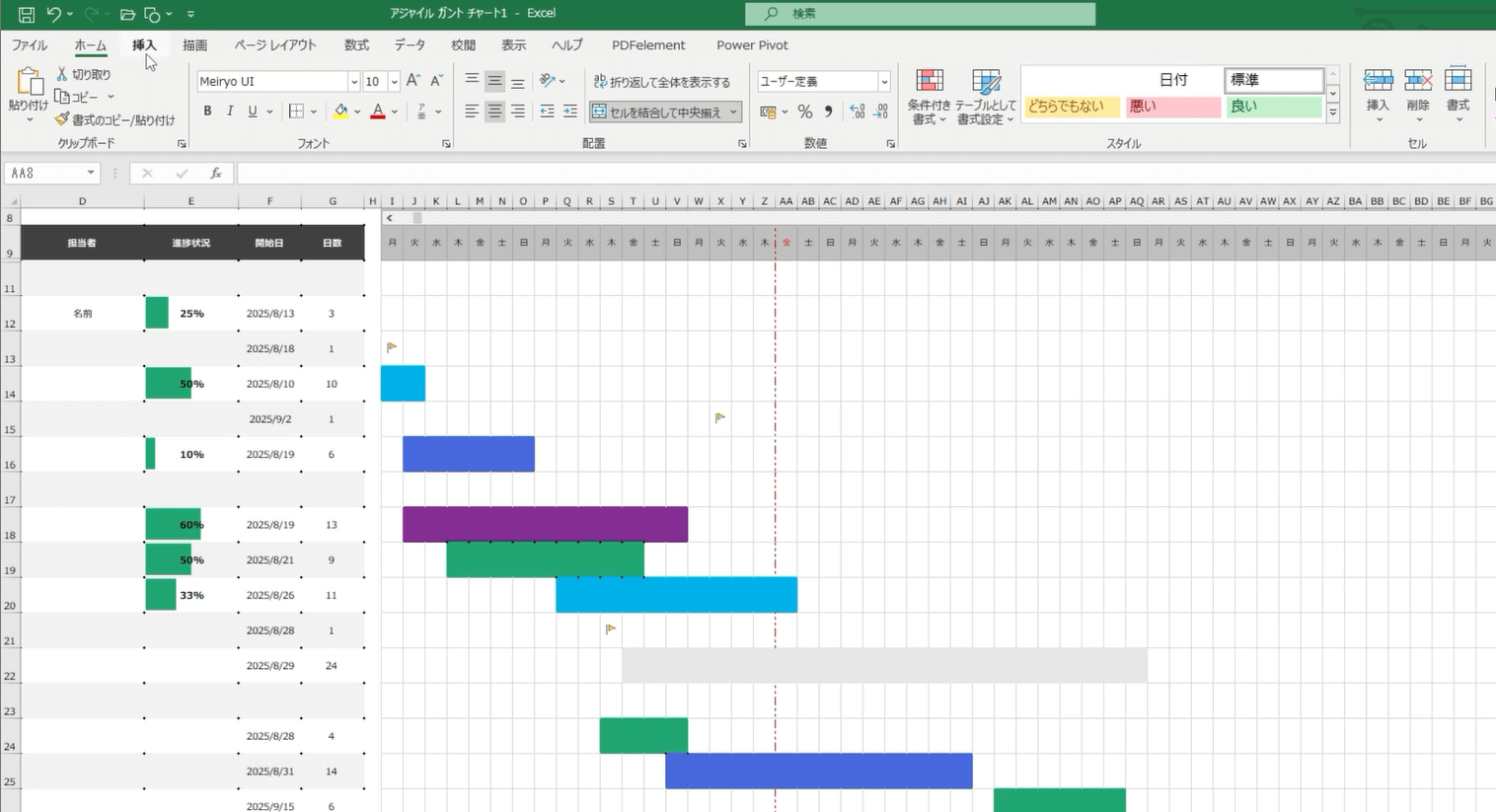Apply the 悪い (Bad) cell style

(x=1172, y=107)
